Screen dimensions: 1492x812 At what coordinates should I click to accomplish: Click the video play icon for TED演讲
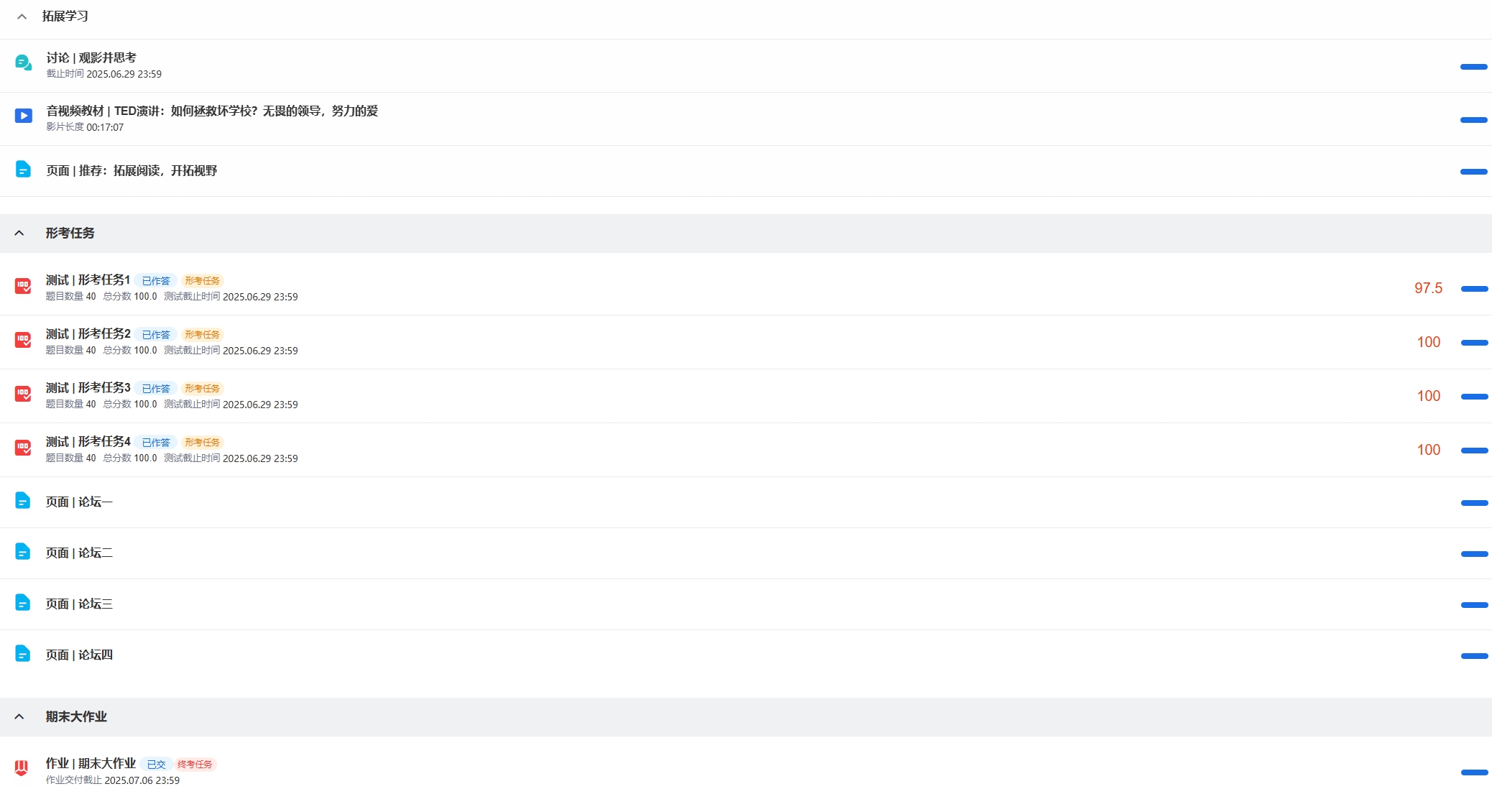(23, 116)
